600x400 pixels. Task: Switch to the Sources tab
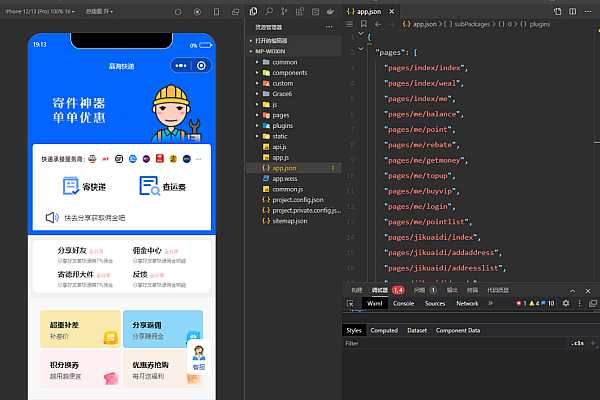tap(435, 303)
